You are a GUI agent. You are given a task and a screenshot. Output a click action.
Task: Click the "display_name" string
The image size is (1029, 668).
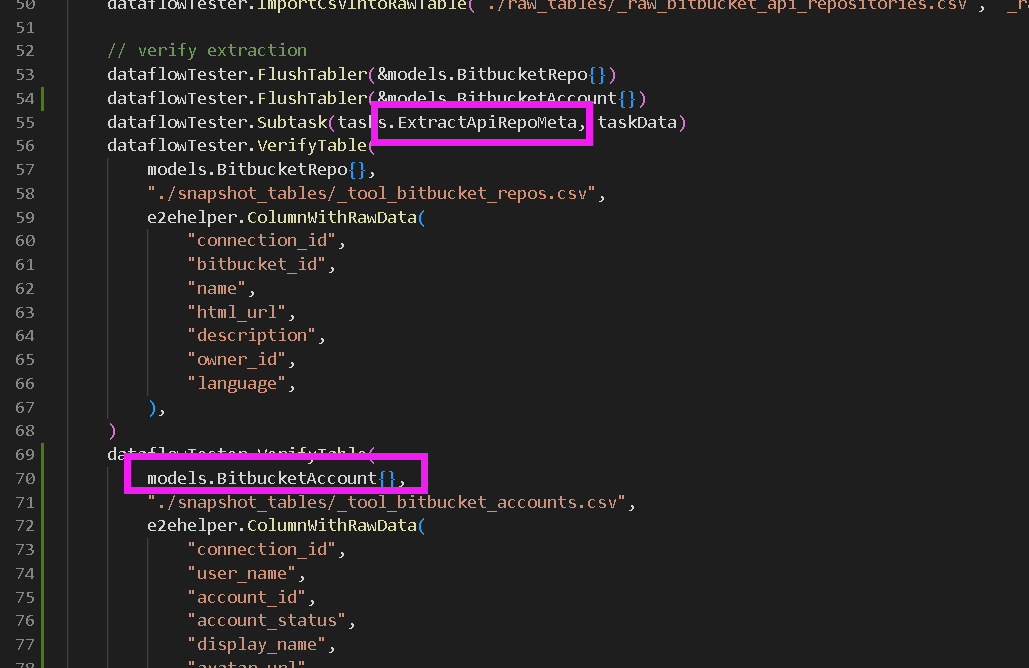pos(257,645)
